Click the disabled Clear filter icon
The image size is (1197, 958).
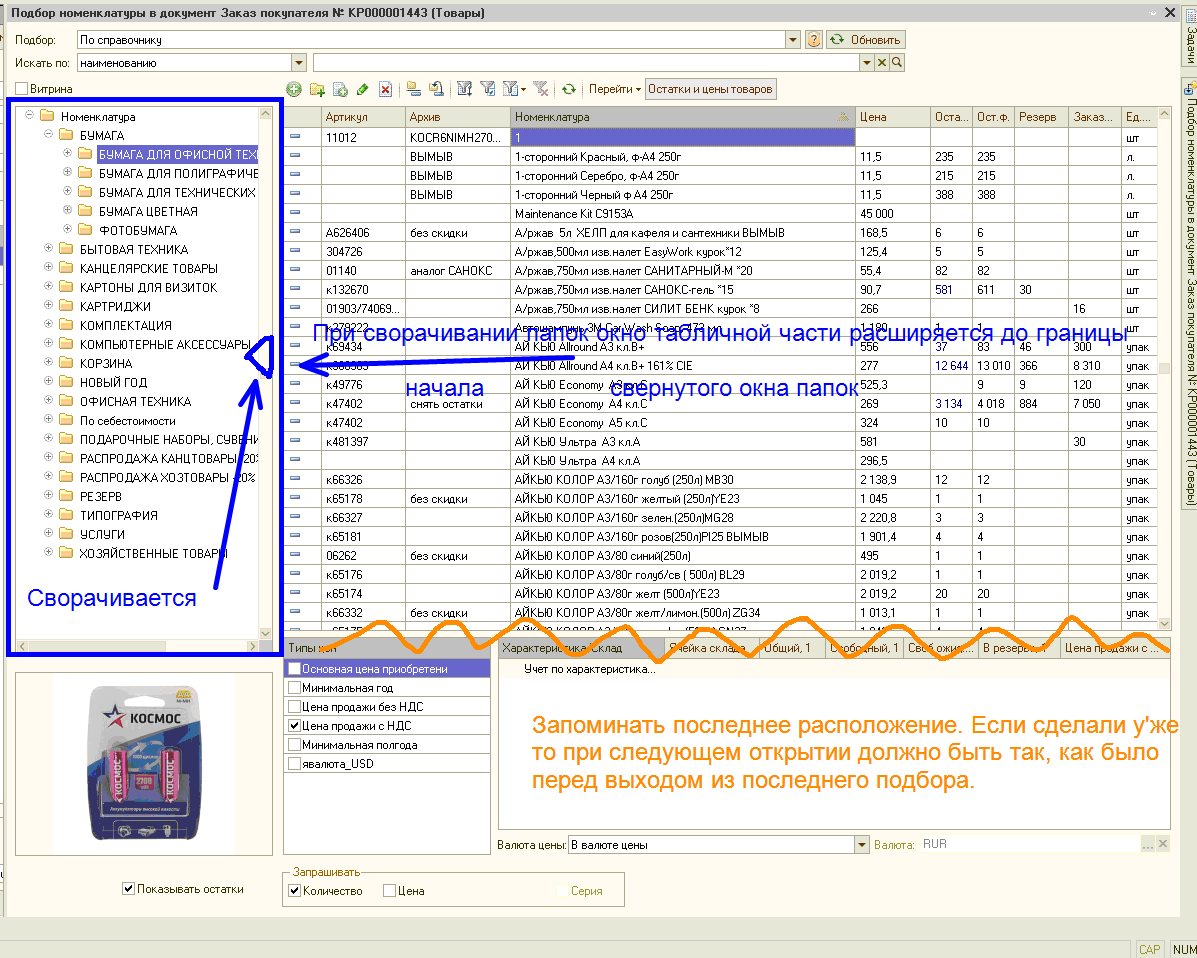(x=540, y=89)
